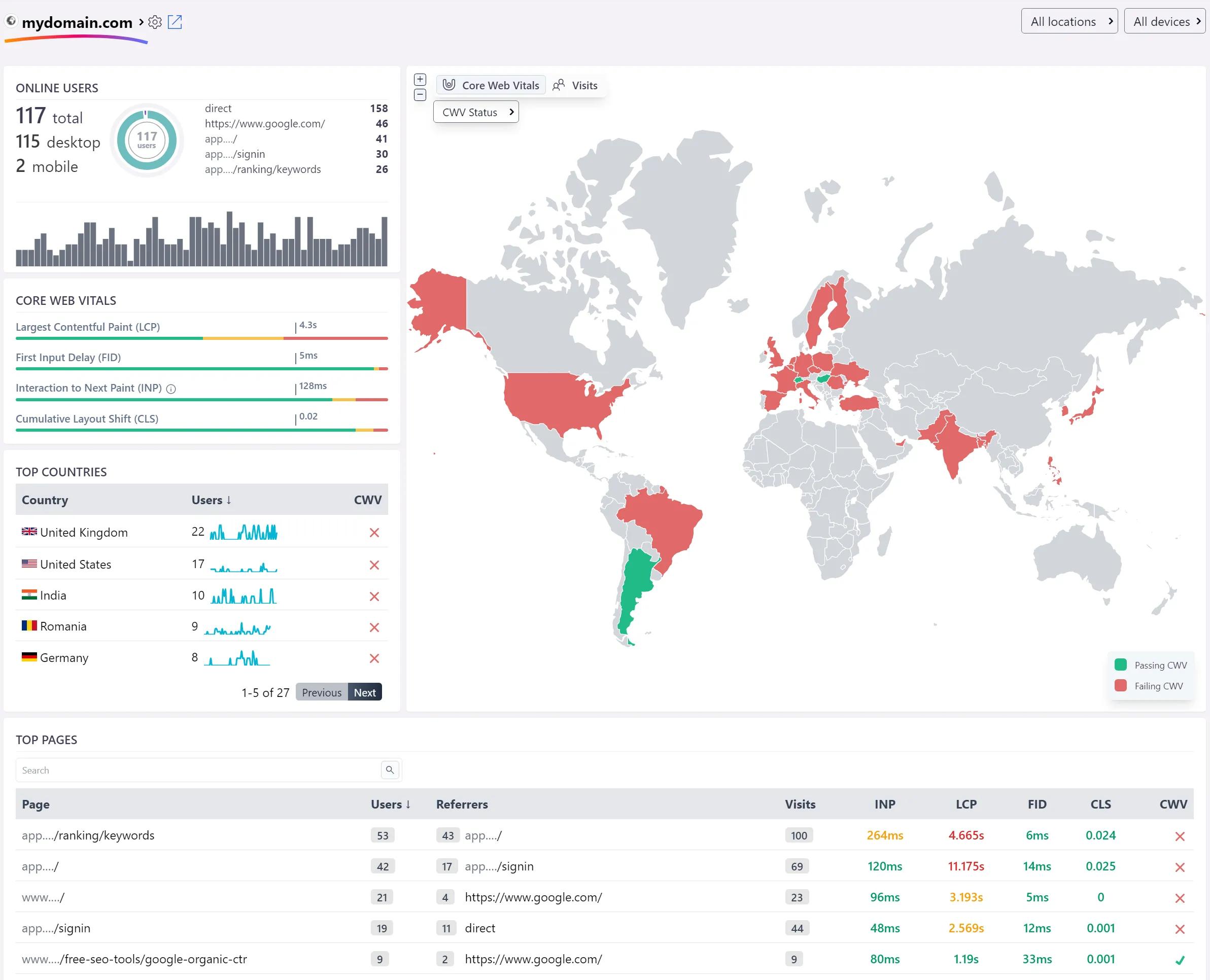Click the Previous countries page button

(321, 692)
